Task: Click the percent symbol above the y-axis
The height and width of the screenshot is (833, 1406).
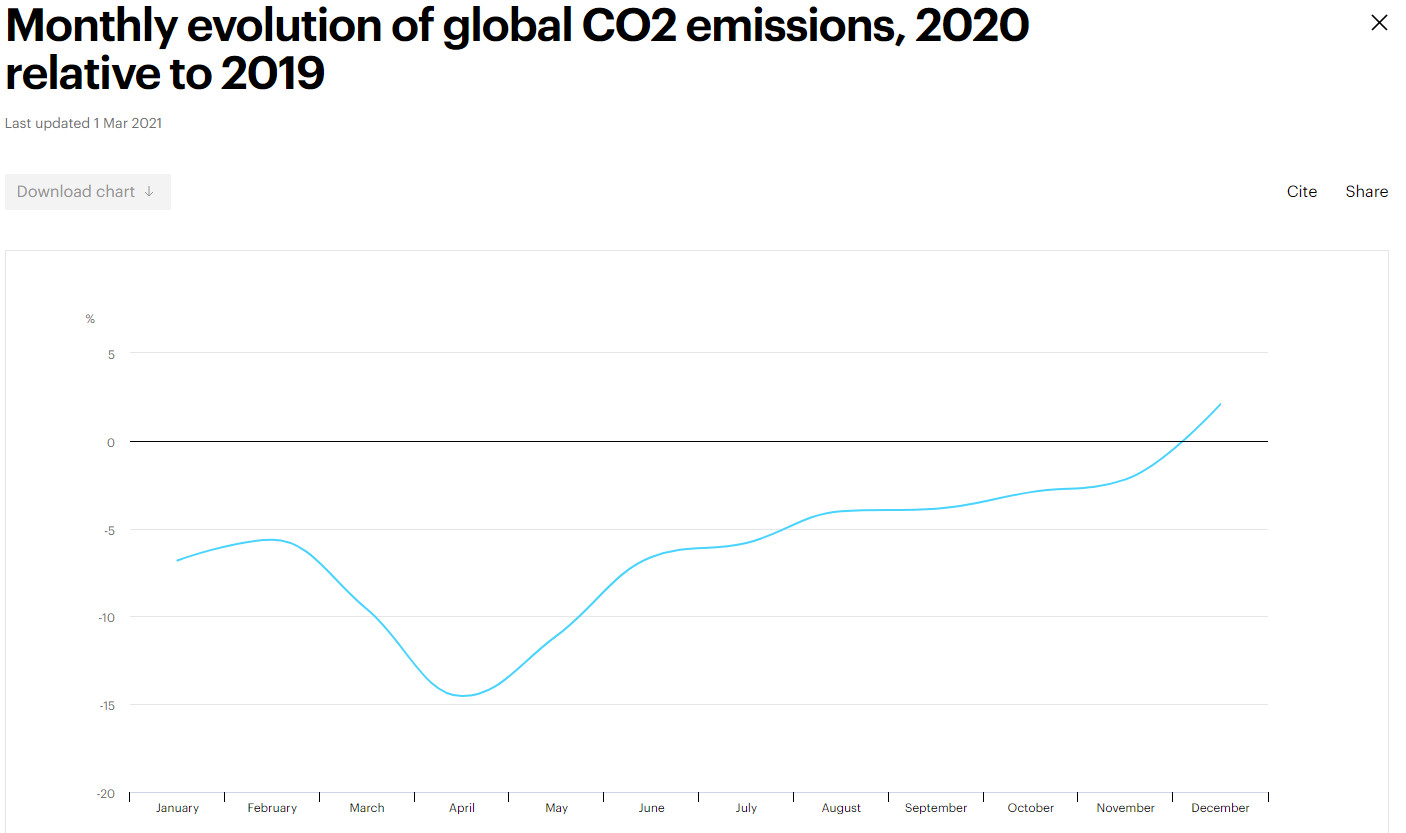Action: point(90,318)
